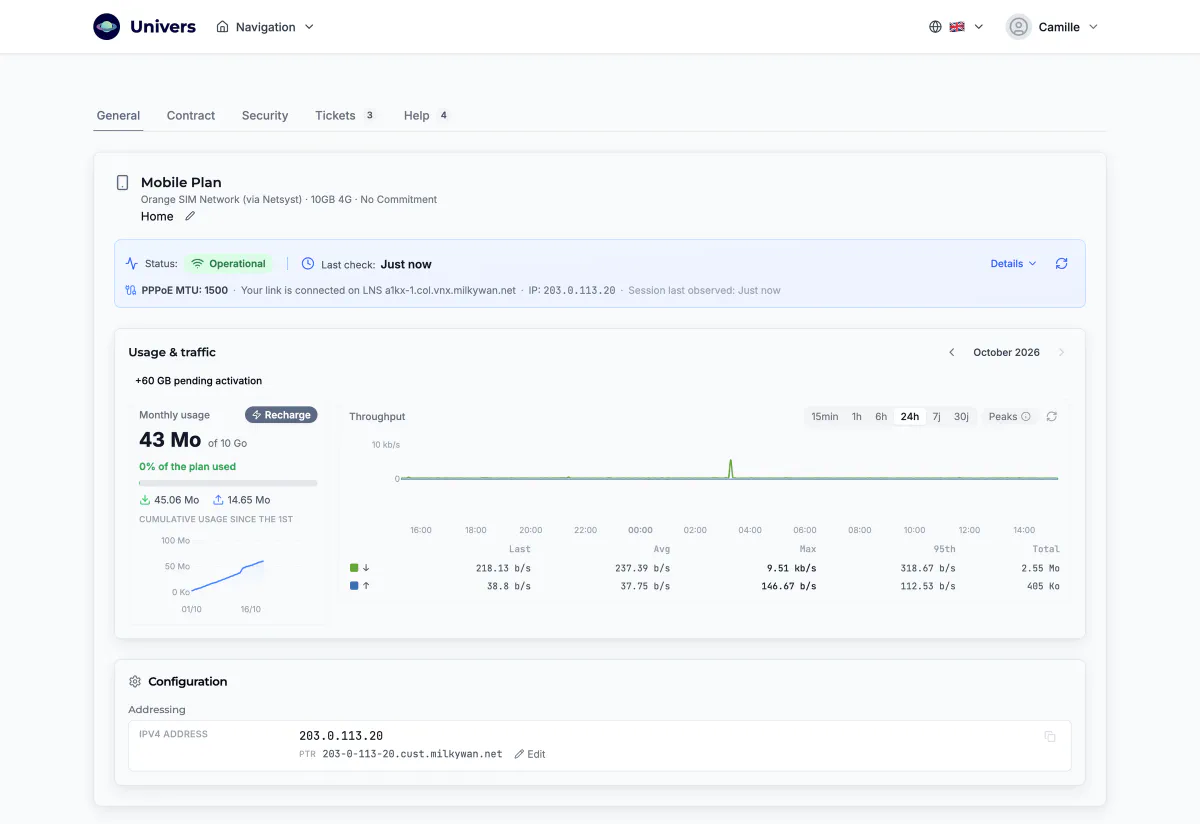Viewport: 1200px width, 824px height.
Task: Select the 30j time range
Action: pyautogui.click(x=961, y=417)
